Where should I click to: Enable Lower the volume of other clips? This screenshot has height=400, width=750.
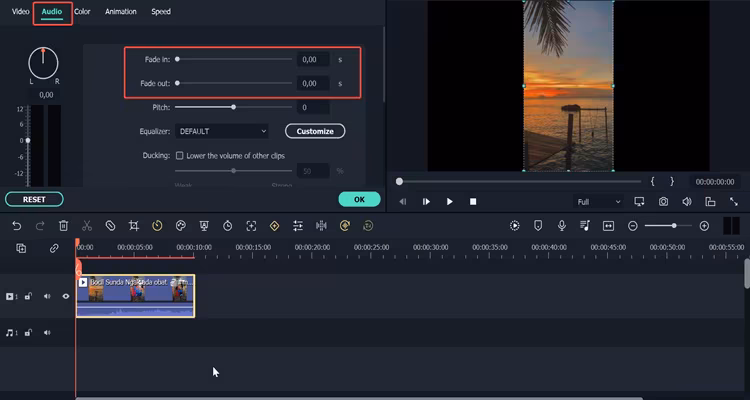tap(180, 156)
